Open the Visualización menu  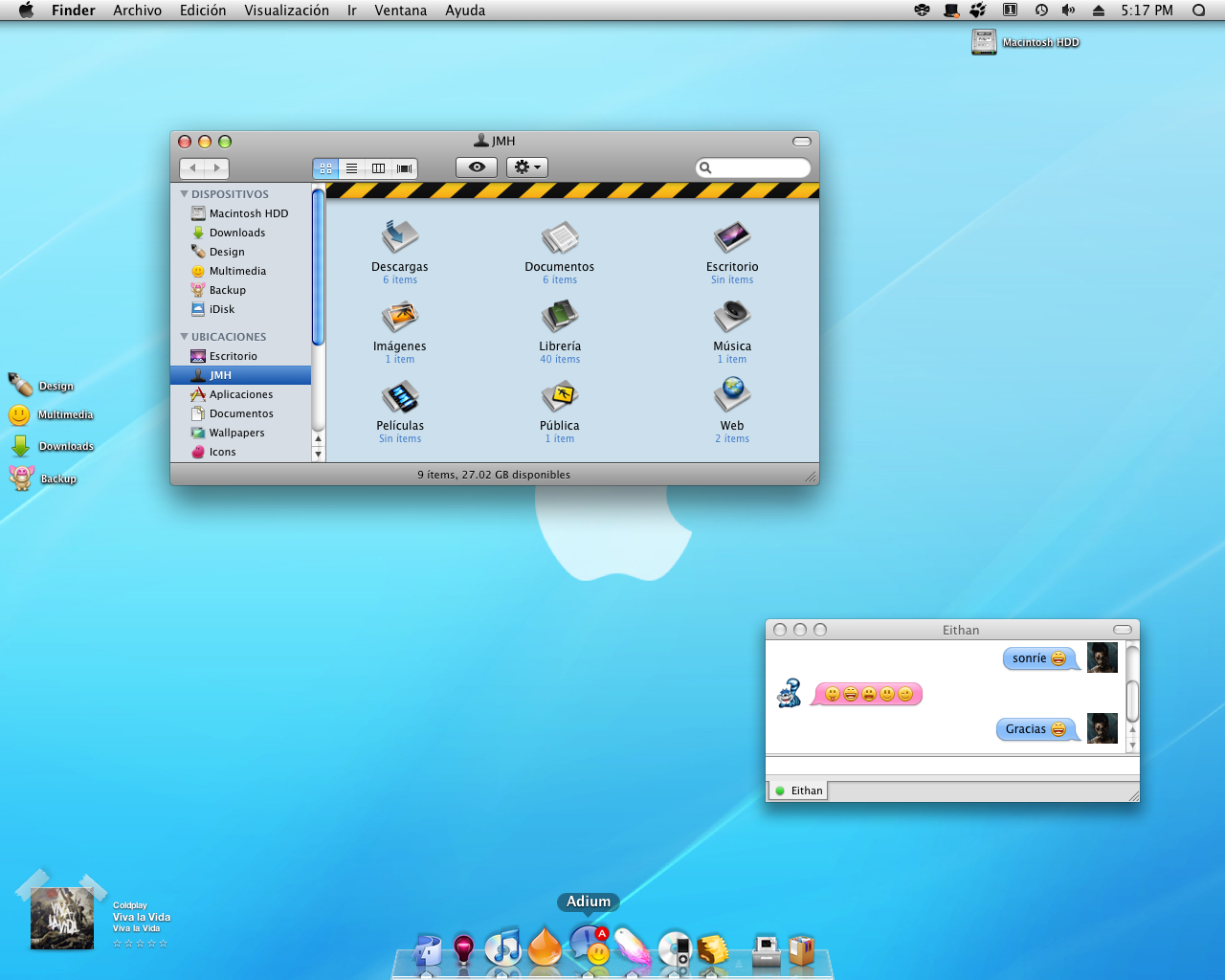click(x=286, y=11)
